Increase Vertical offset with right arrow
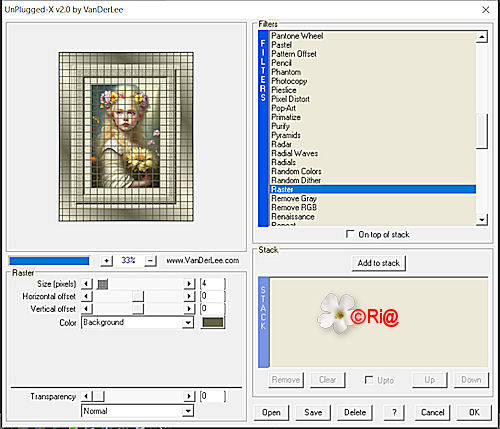 tap(189, 309)
